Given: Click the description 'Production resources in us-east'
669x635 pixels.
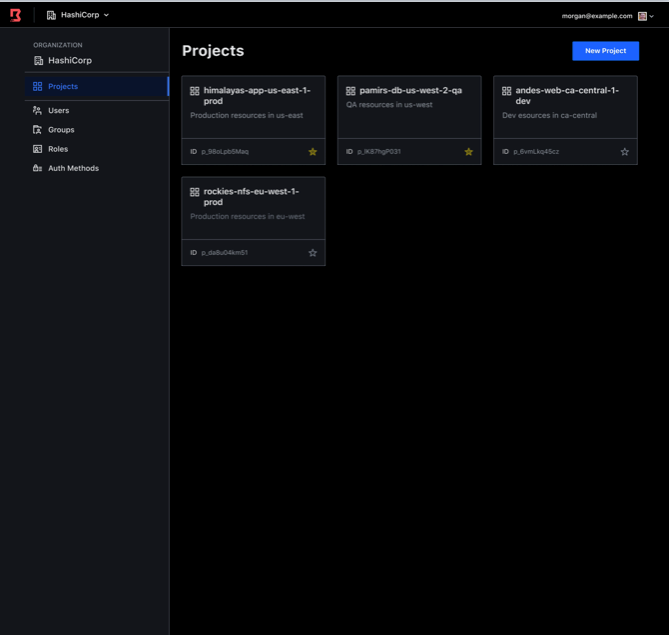Looking at the screenshot, I should [247, 115].
